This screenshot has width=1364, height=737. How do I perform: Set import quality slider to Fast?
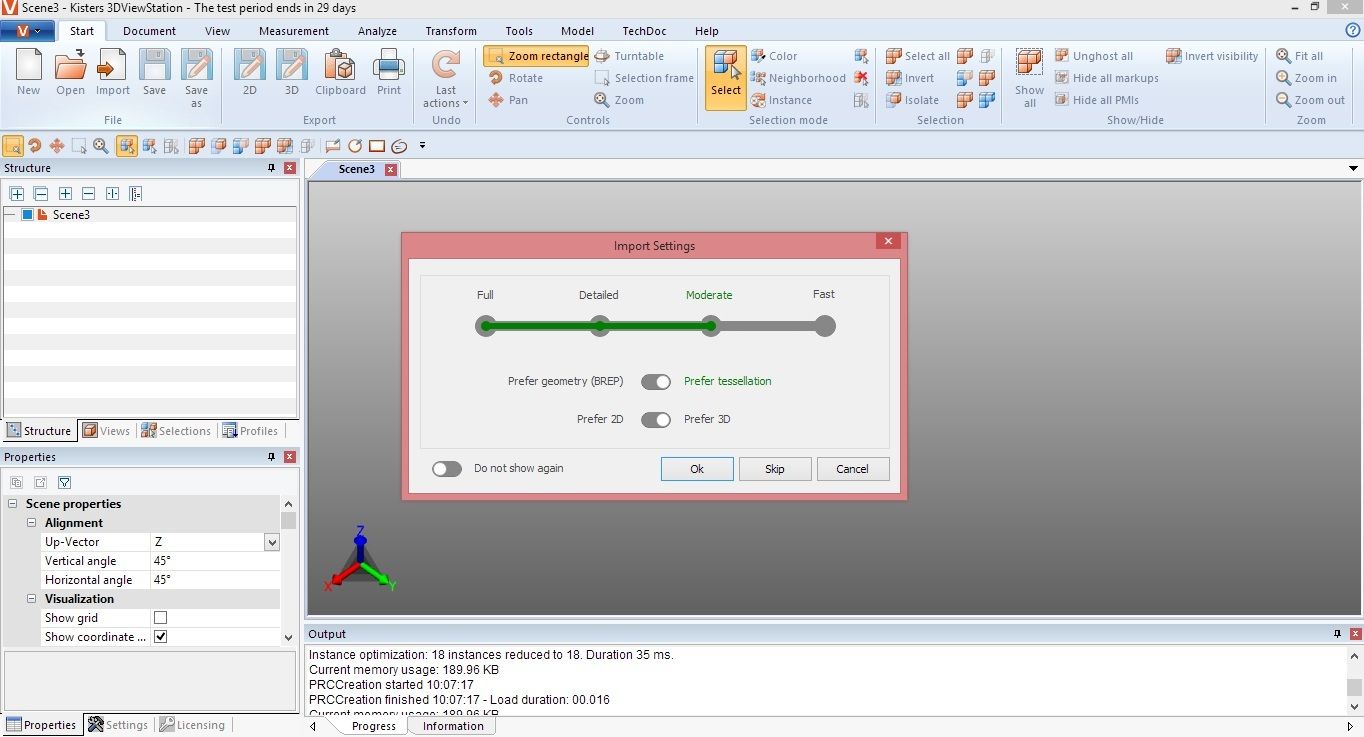(x=824, y=326)
